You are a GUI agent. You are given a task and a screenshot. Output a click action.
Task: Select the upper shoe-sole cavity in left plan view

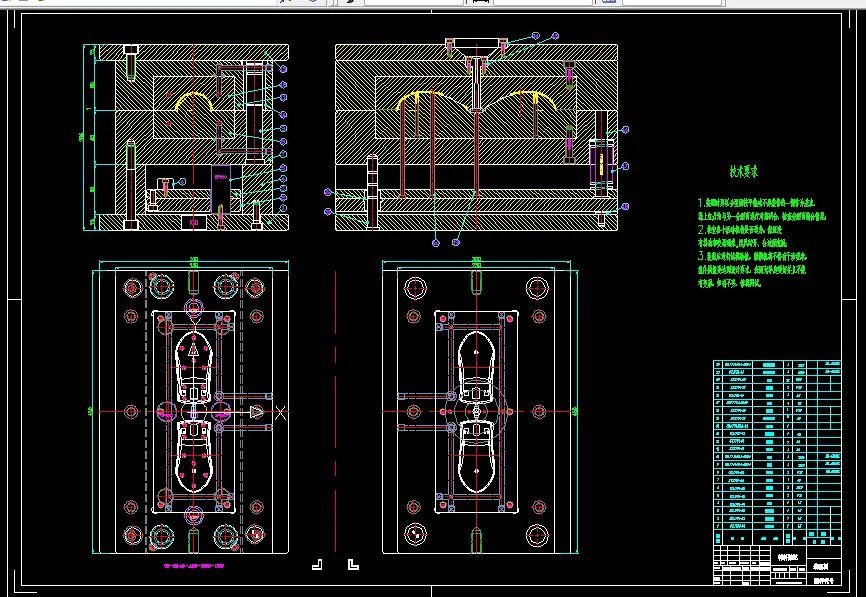point(192,365)
